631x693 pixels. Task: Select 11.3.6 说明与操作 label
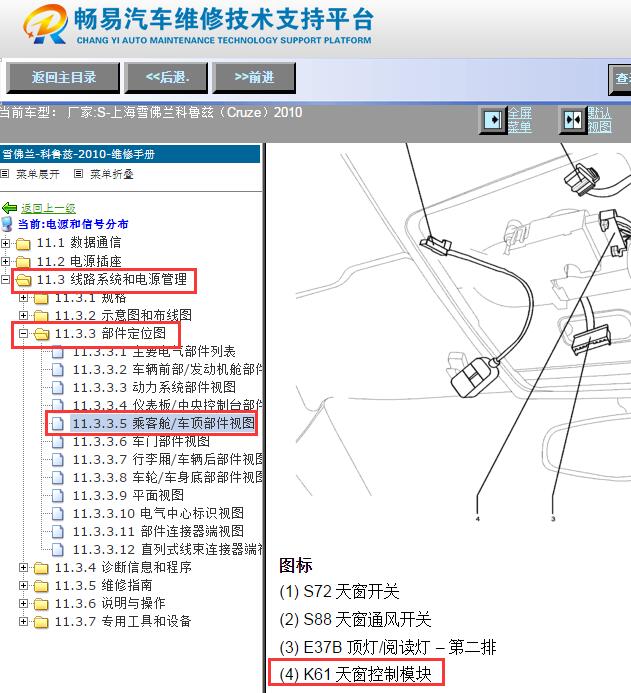pyautogui.click(x=110, y=603)
